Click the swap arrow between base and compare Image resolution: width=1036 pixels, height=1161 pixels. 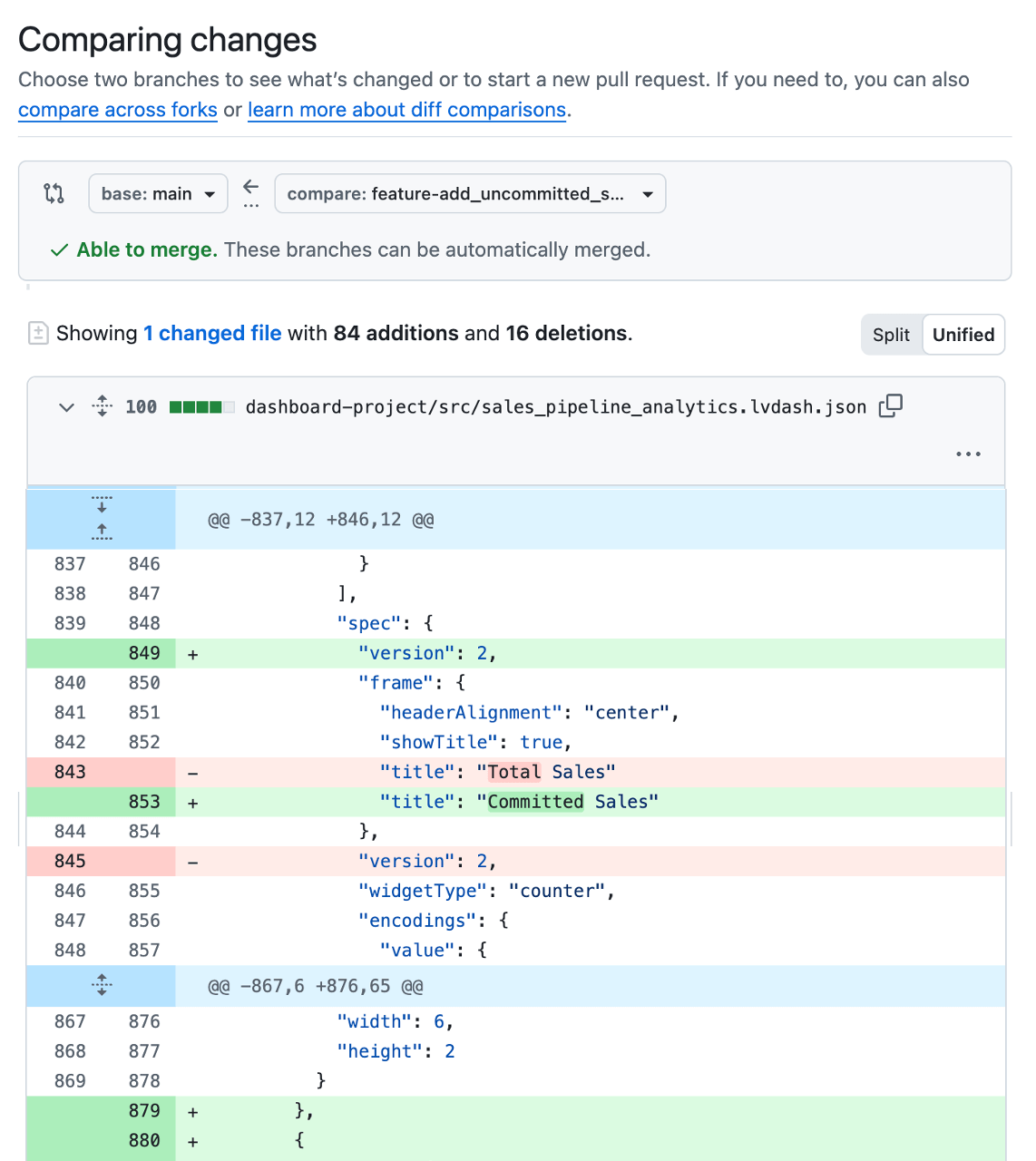tap(250, 187)
